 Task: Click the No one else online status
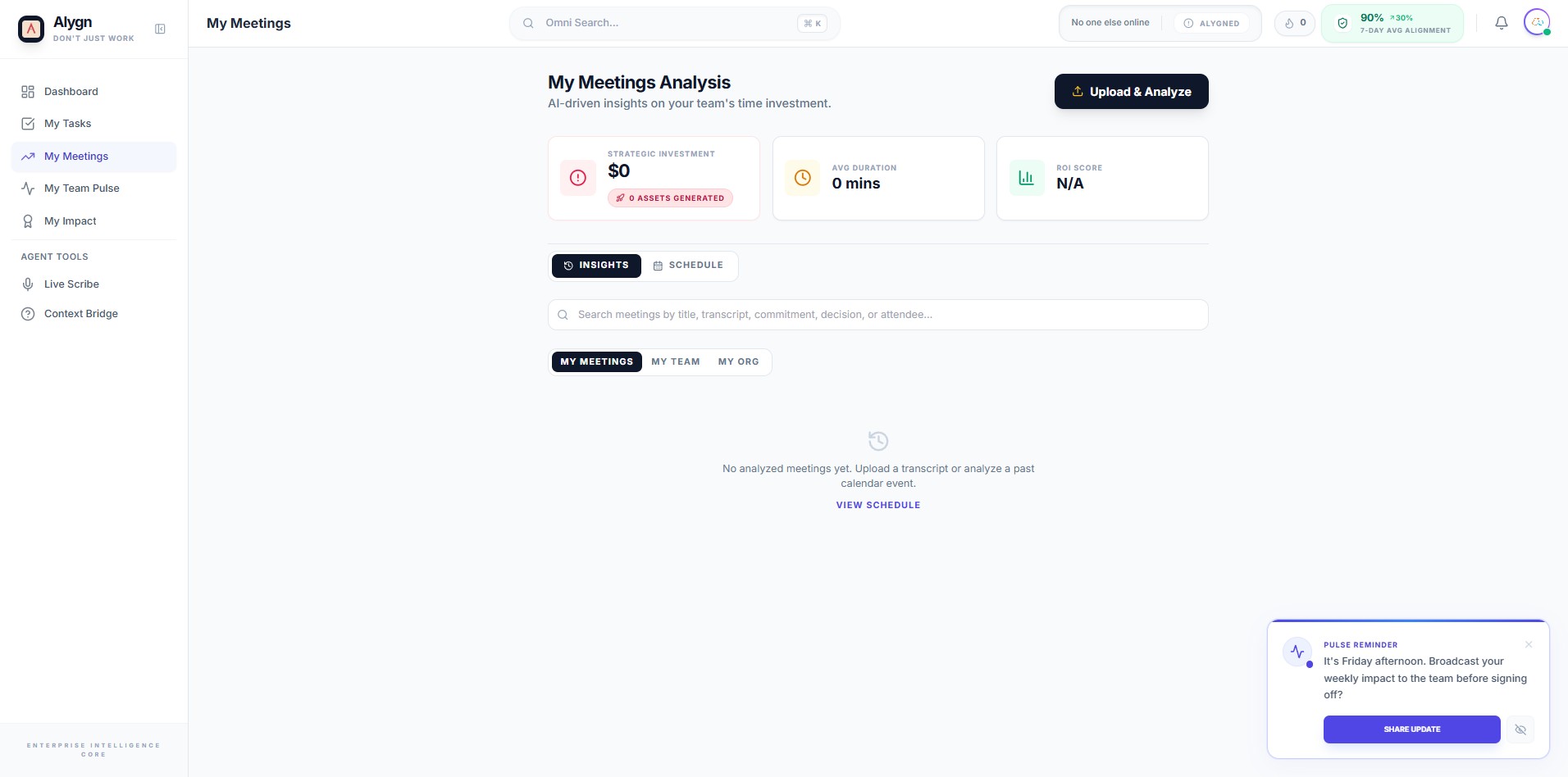point(1110,23)
